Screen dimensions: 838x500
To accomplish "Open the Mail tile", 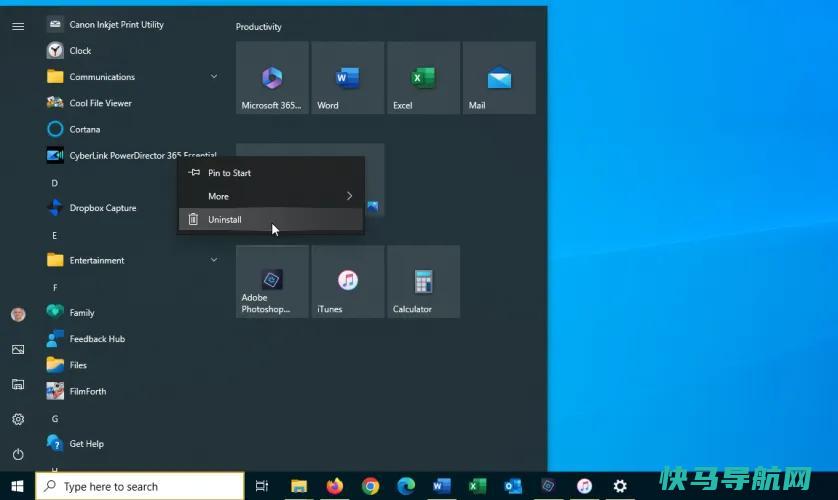I will coord(499,78).
